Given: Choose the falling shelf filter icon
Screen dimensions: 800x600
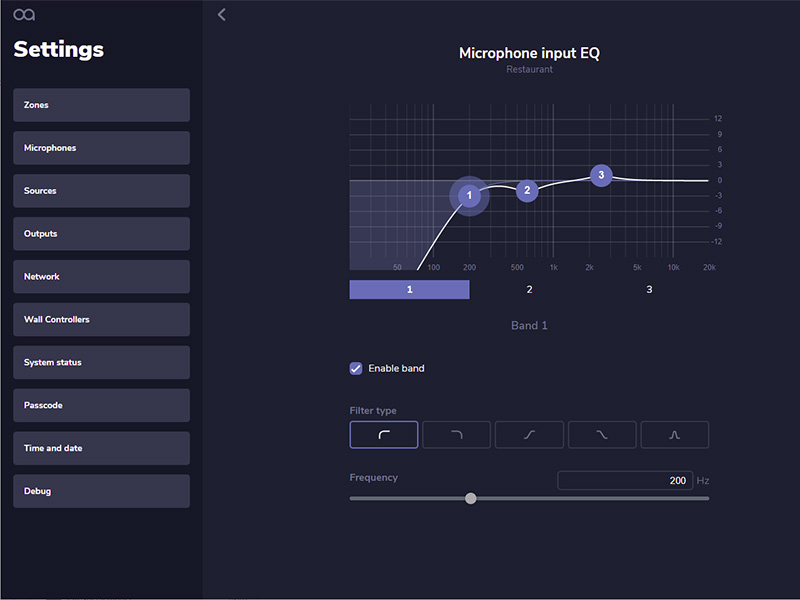Looking at the screenshot, I should click(602, 434).
